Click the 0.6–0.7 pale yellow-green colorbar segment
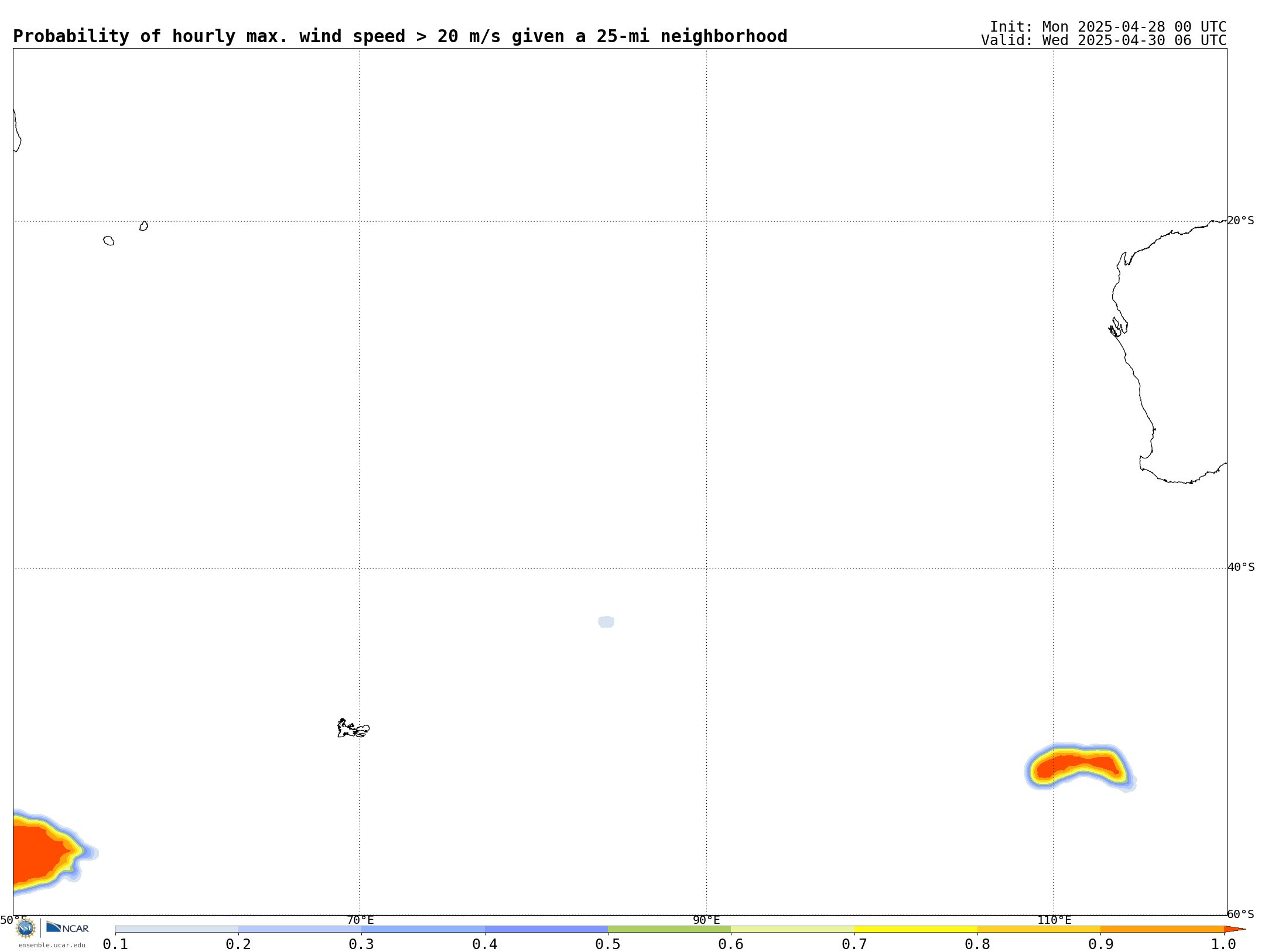The height and width of the screenshot is (952, 1265). click(x=792, y=929)
